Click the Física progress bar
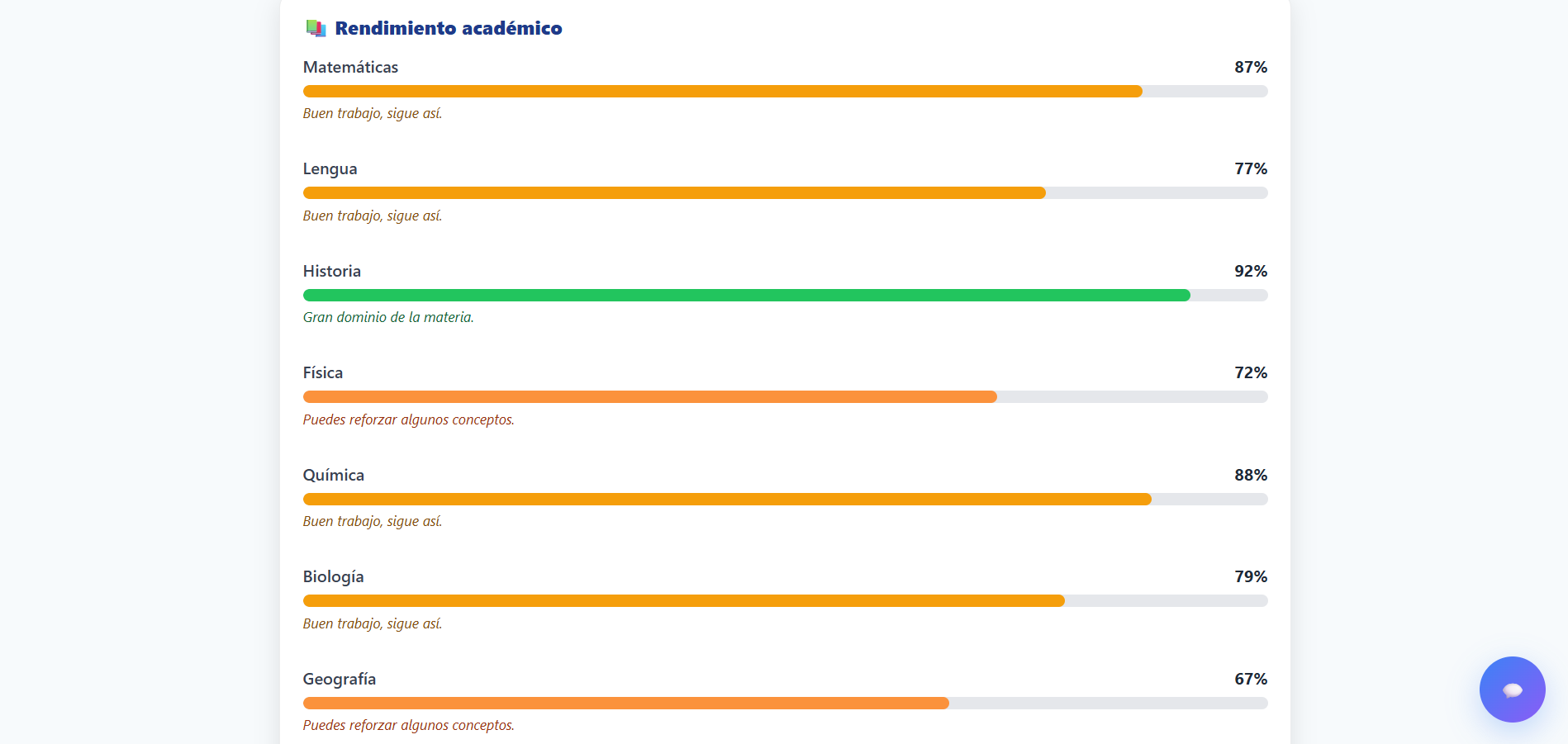Viewport: 1568px width, 744px height. [785, 397]
